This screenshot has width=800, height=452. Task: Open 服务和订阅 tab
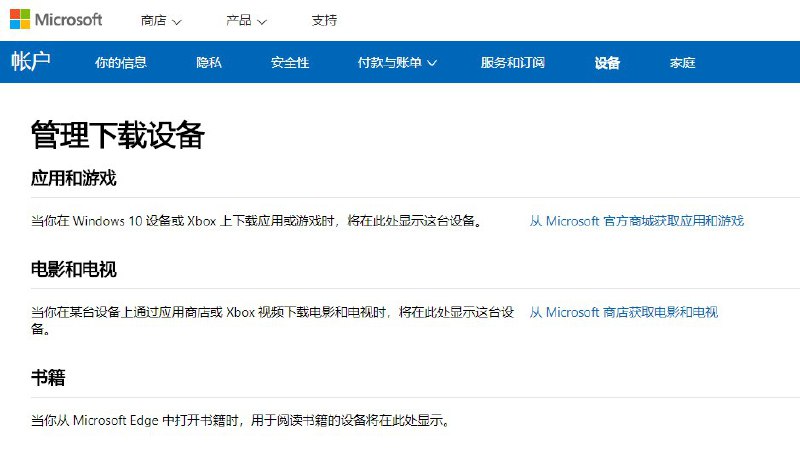tap(513, 62)
